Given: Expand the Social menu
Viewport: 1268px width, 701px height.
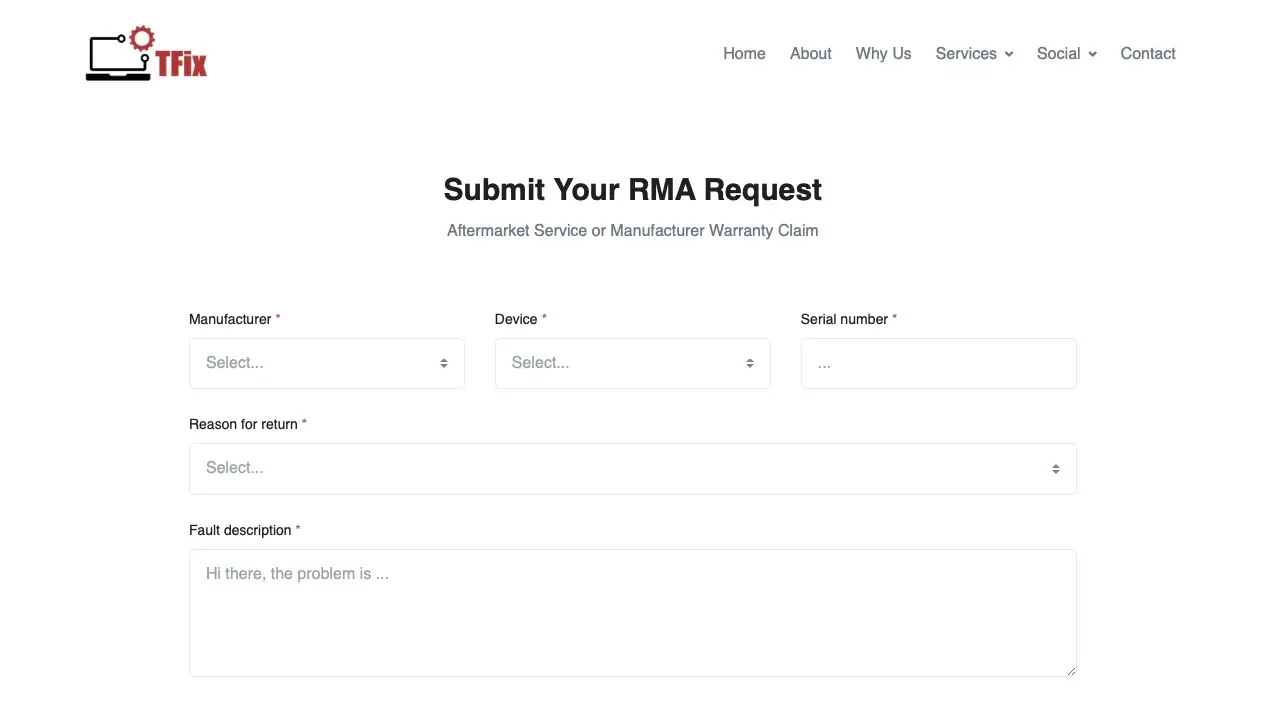Looking at the screenshot, I should tap(1058, 54).
